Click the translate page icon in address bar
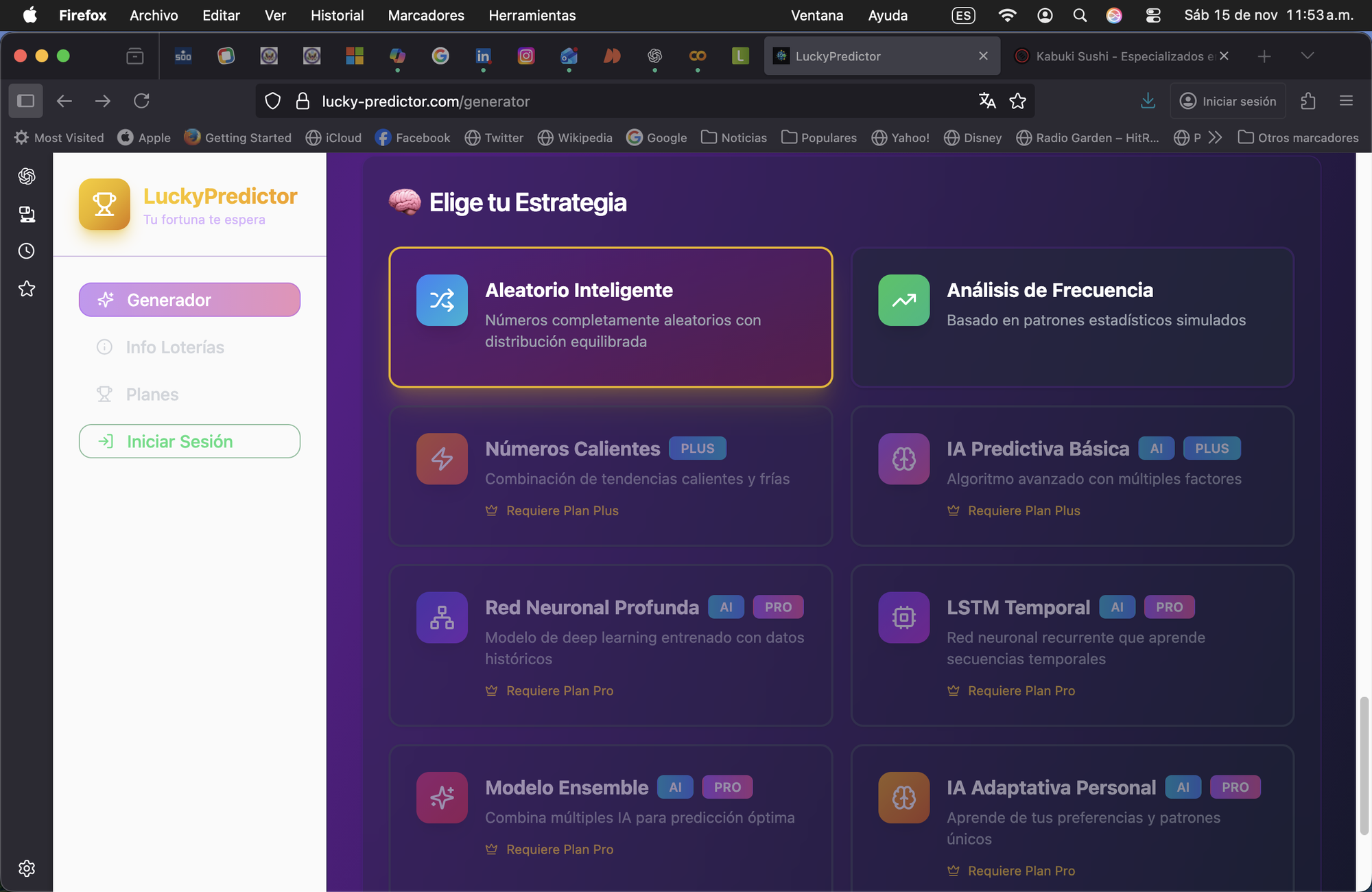 click(987, 101)
